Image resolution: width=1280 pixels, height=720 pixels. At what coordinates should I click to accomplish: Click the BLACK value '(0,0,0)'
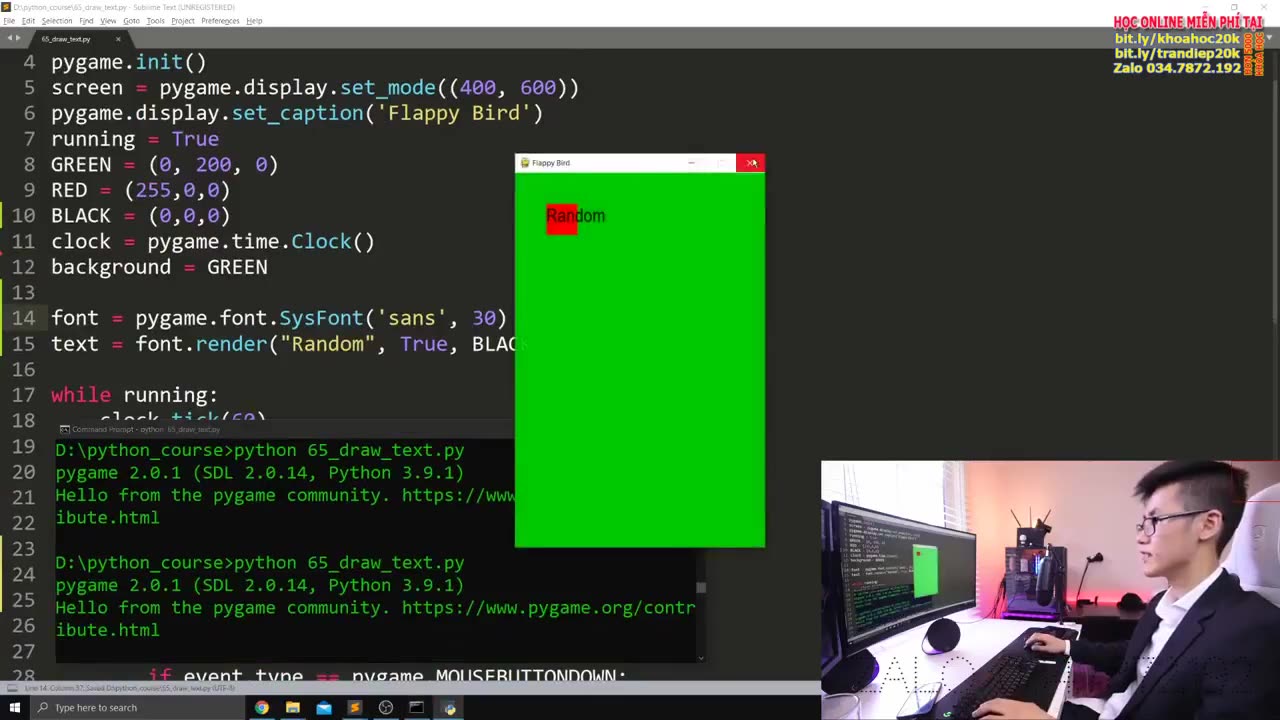point(190,216)
